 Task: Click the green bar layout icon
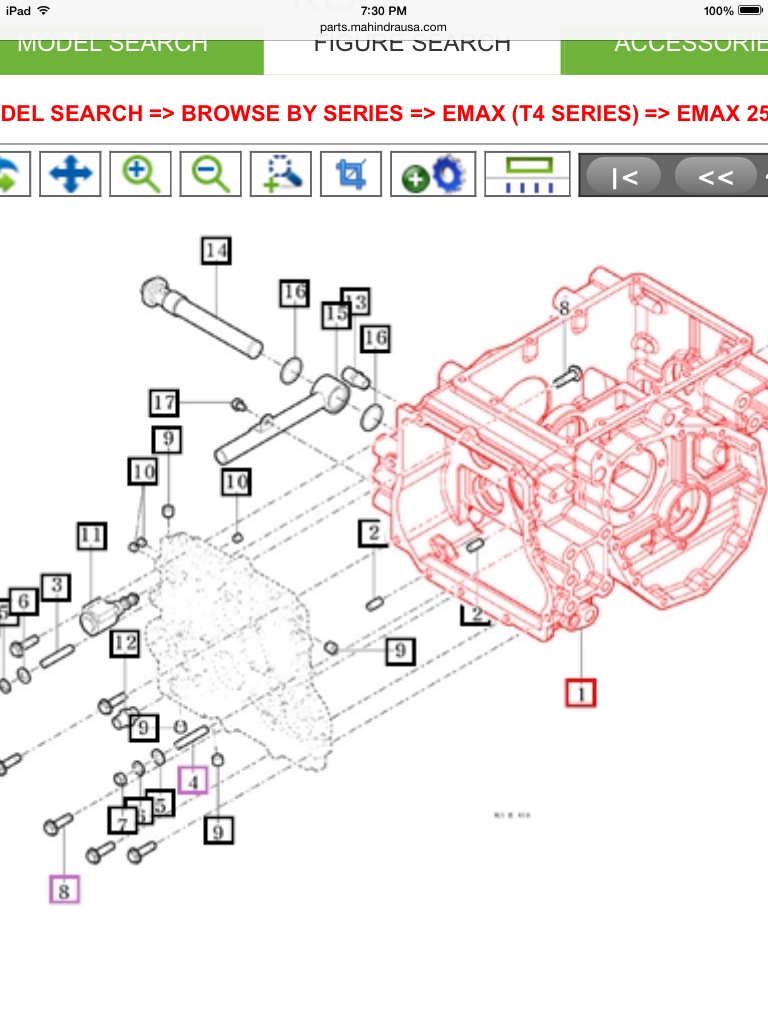tap(527, 175)
